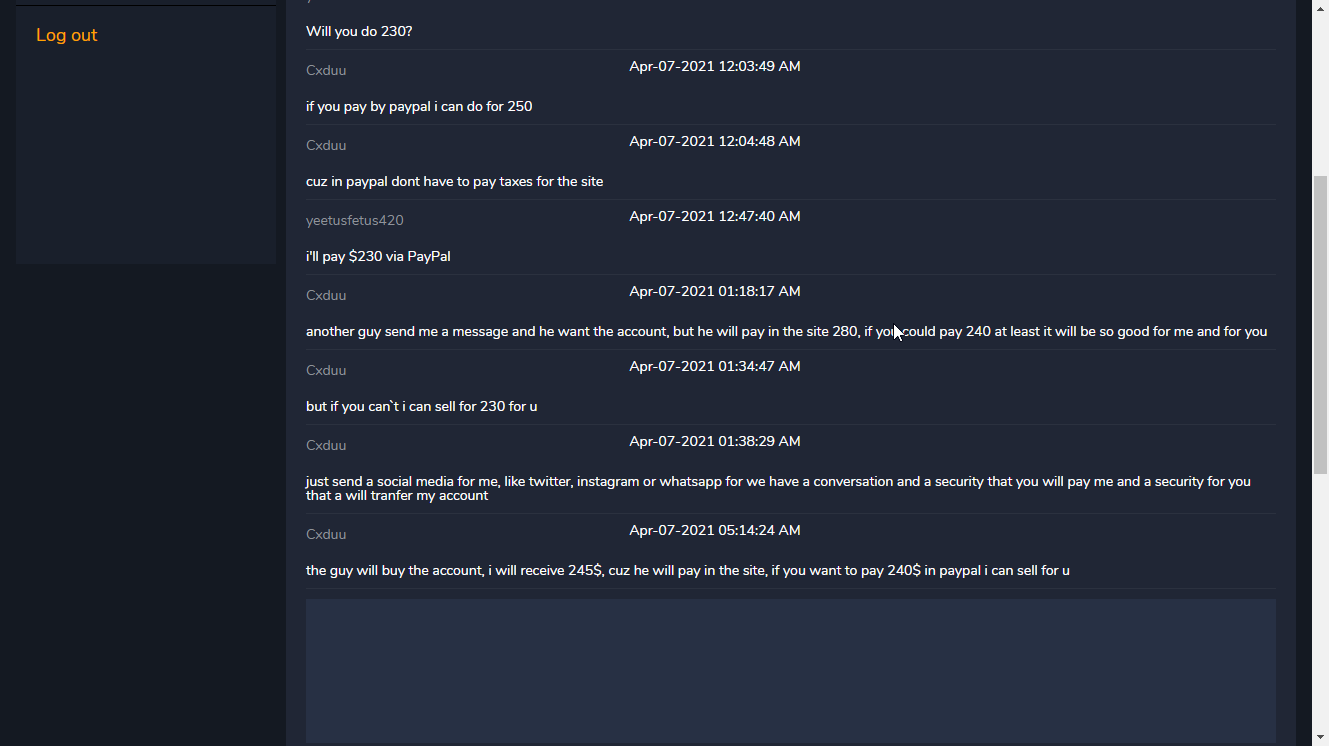Viewport: 1329px width, 746px height.
Task: Click the 12:47:40 AM timestamp
Action: [714, 216]
